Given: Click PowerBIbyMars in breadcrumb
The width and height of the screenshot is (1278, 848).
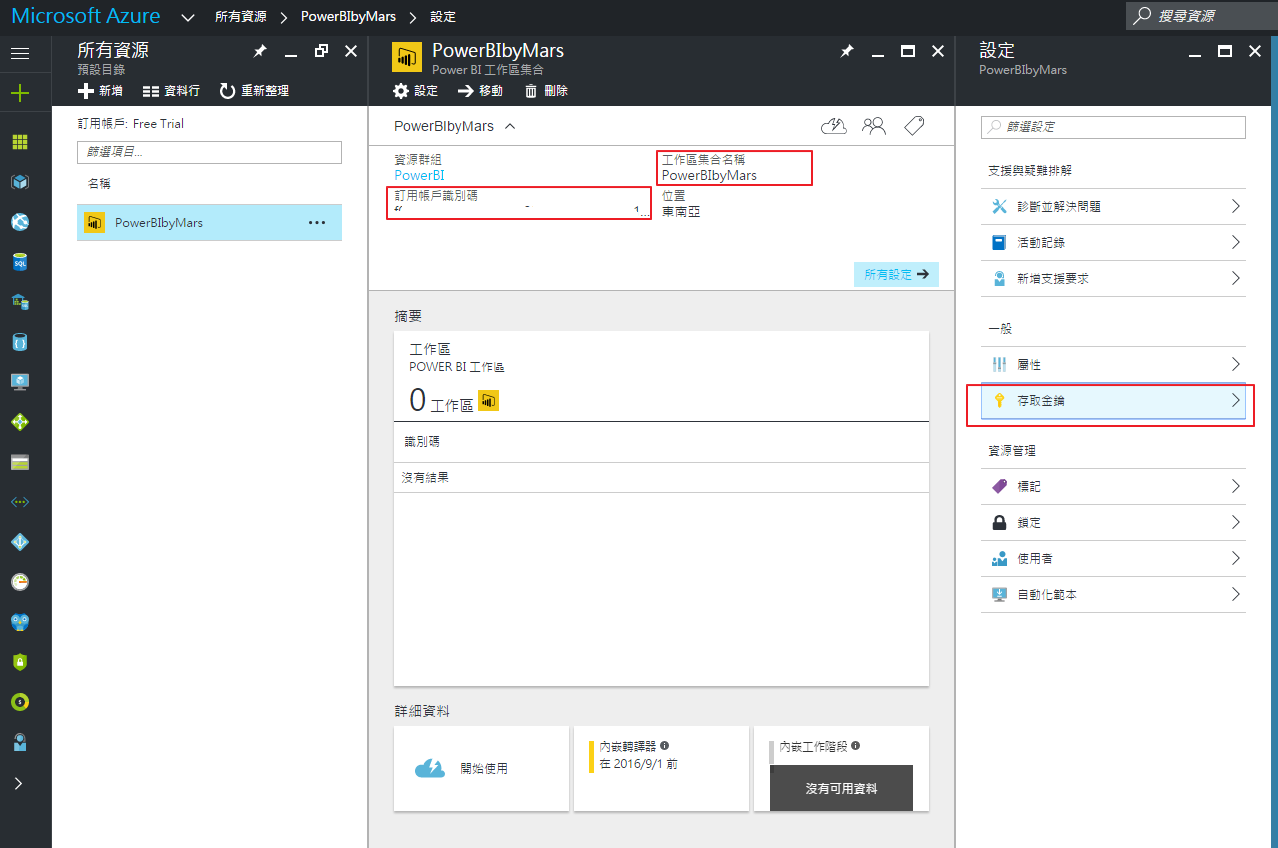Looking at the screenshot, I should click(348, 17).
